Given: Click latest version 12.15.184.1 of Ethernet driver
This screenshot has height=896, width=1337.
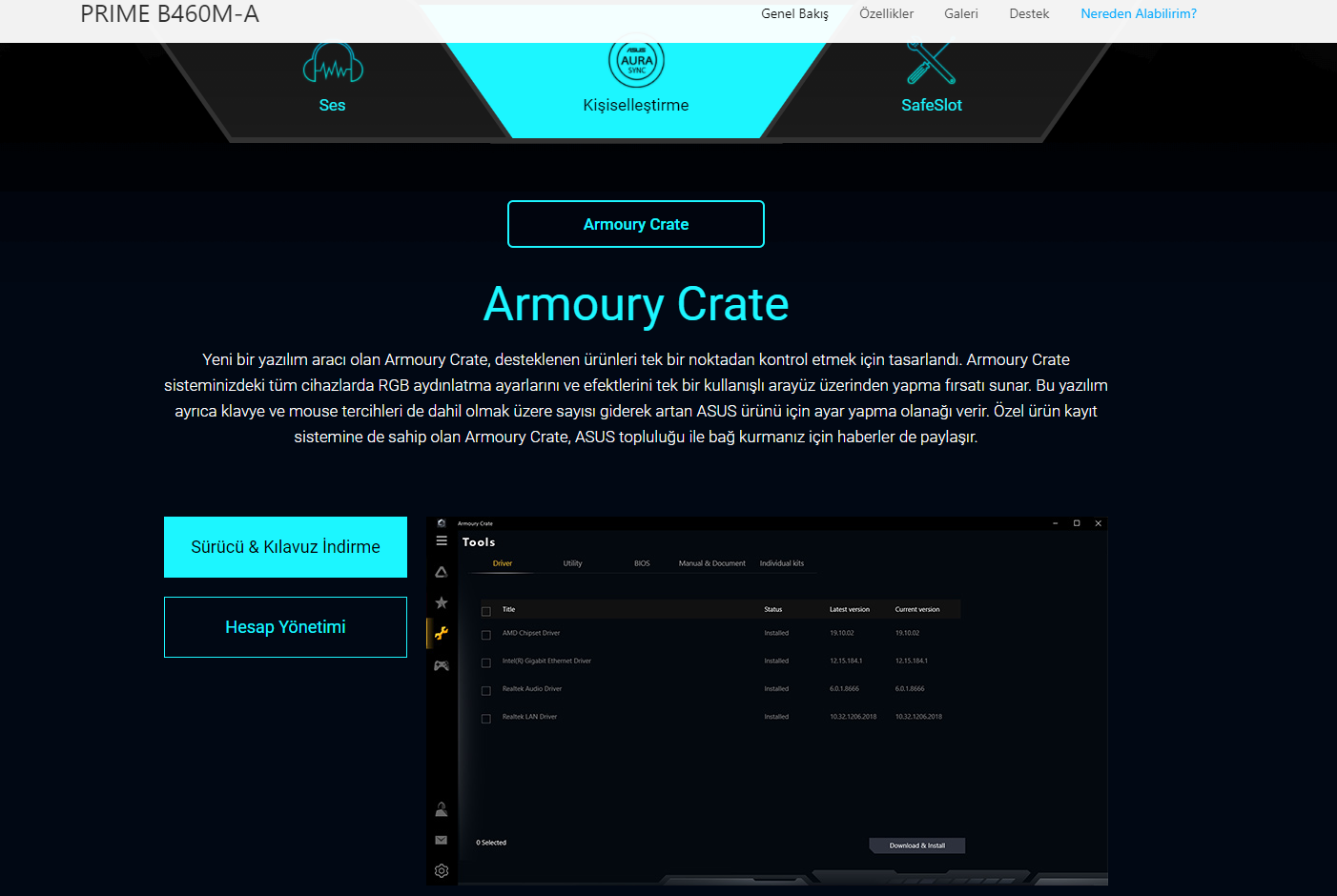Looking at the screenshot, I should click(846, 661).
